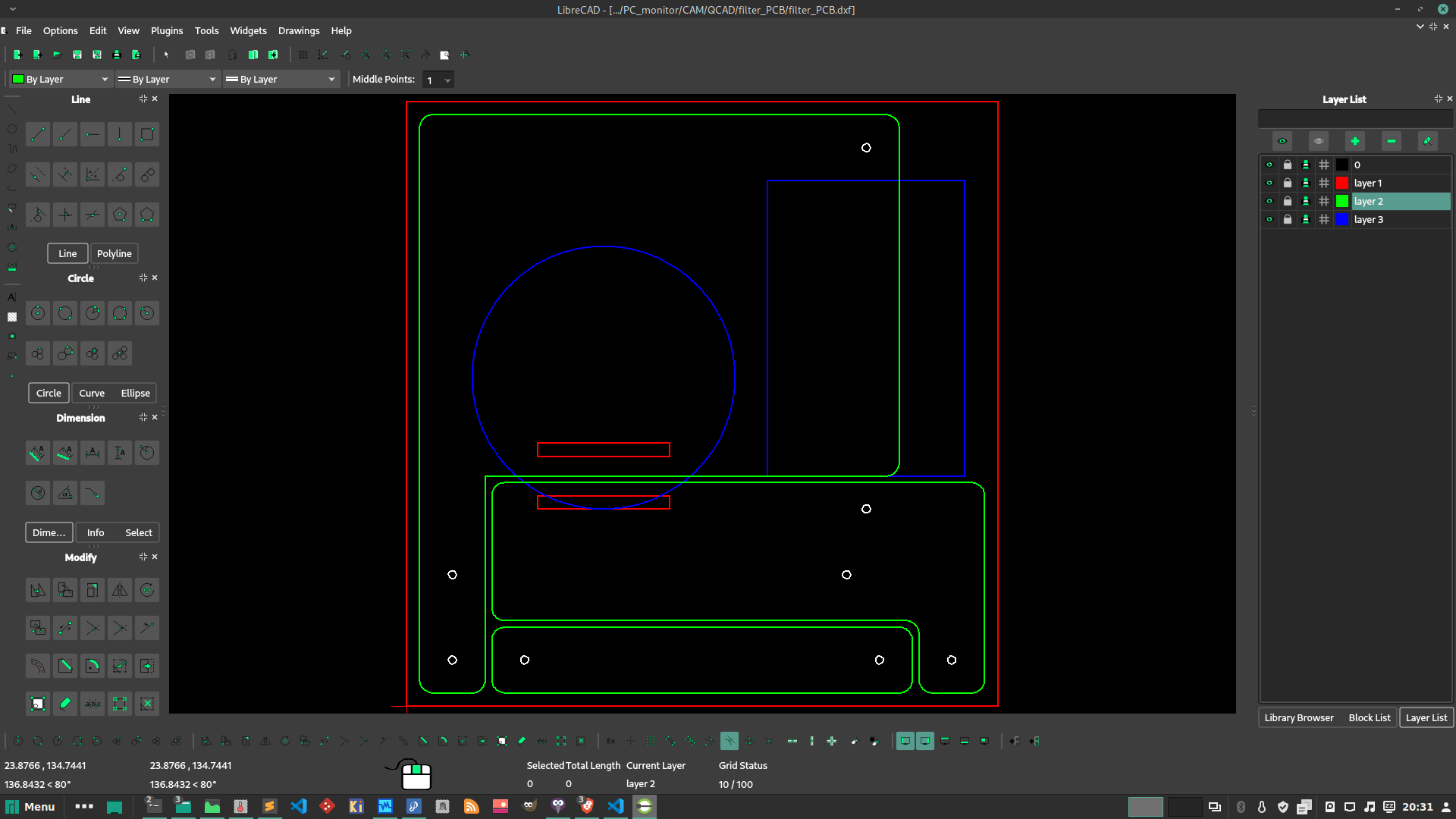Switch to the Block List tab
This screenshot has width=1456, height=819.
pyautogui.click(x=1369, y=717)
